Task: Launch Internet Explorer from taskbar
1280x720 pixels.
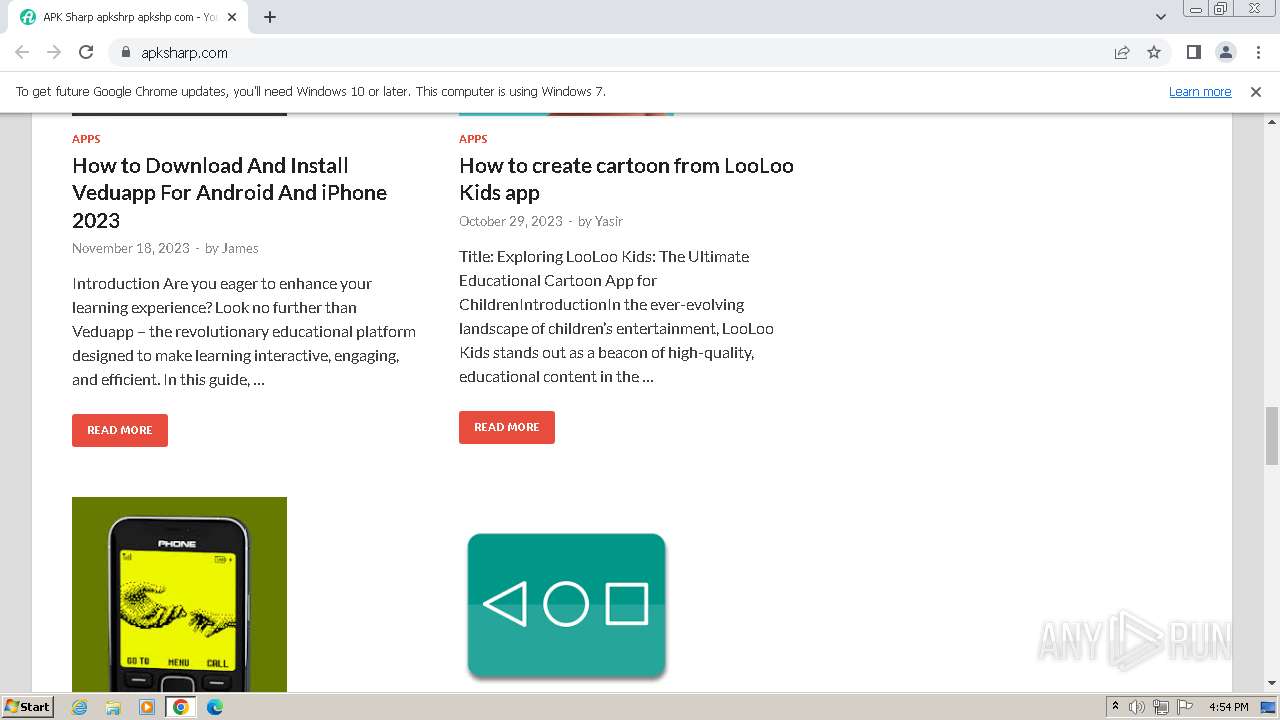Action: tap(80, 707)
